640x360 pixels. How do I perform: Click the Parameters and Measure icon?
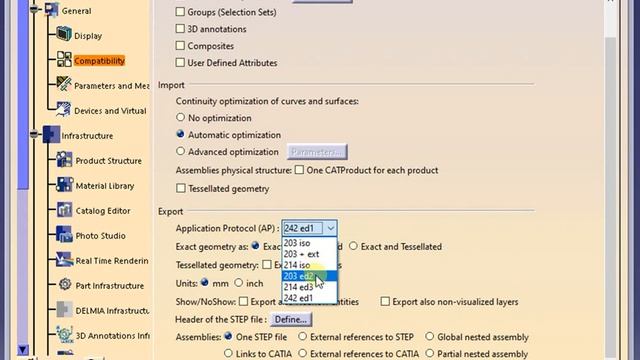64,84
